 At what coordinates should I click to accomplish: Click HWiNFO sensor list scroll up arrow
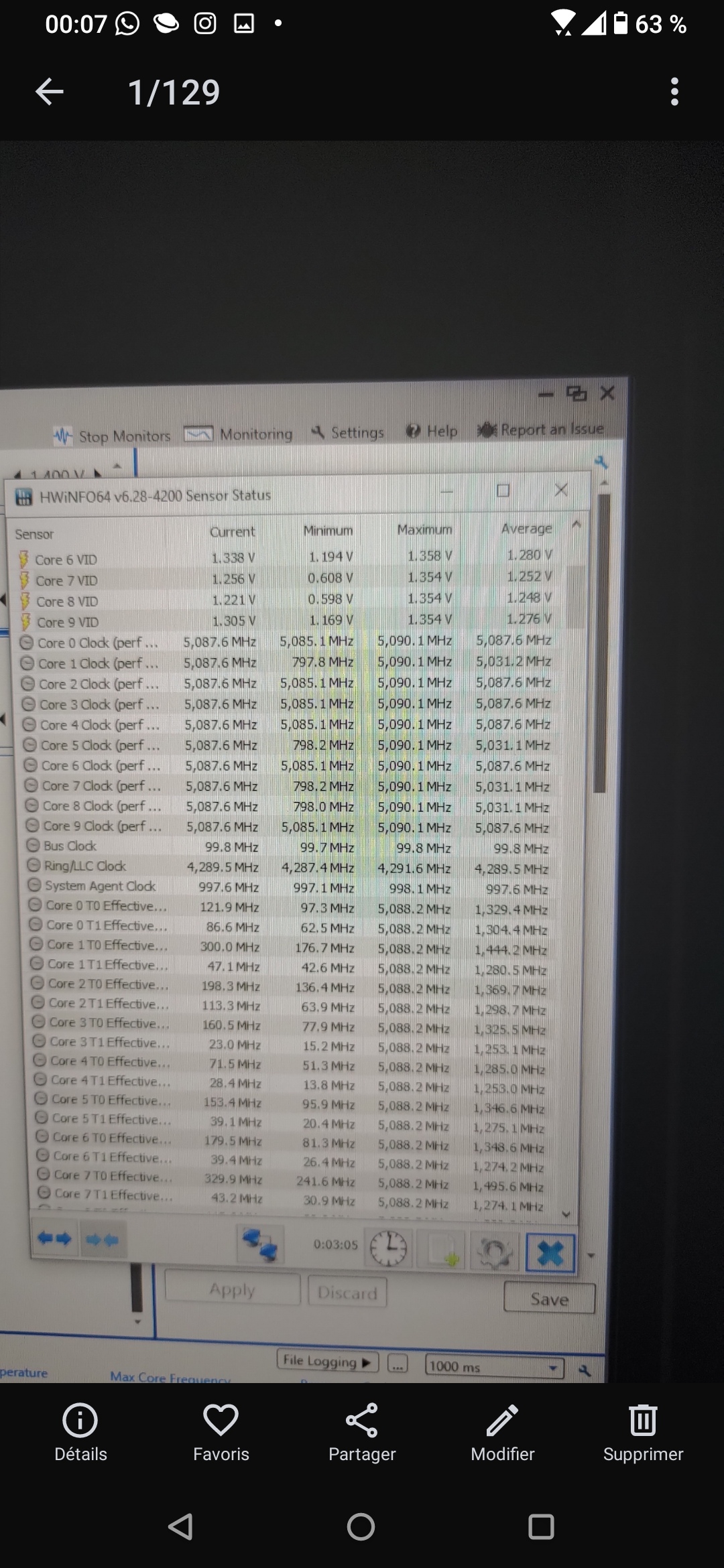point(577,525)
